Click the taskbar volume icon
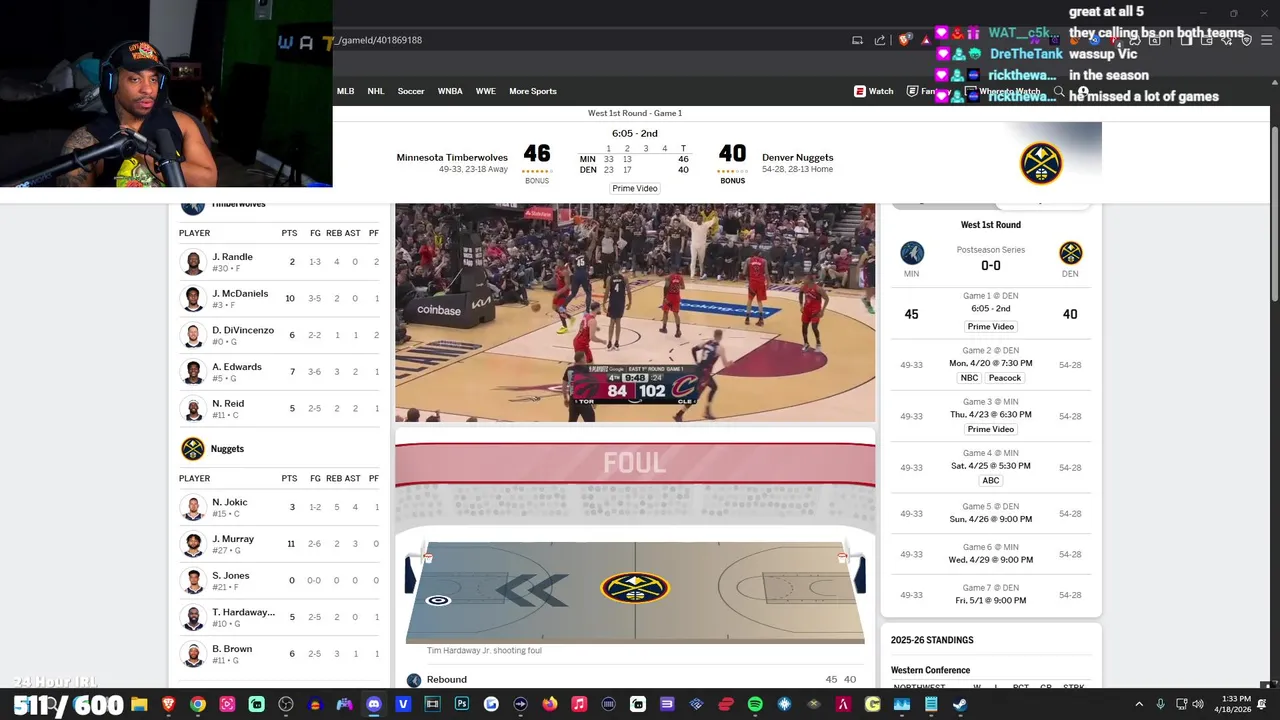 (1198, 704)
